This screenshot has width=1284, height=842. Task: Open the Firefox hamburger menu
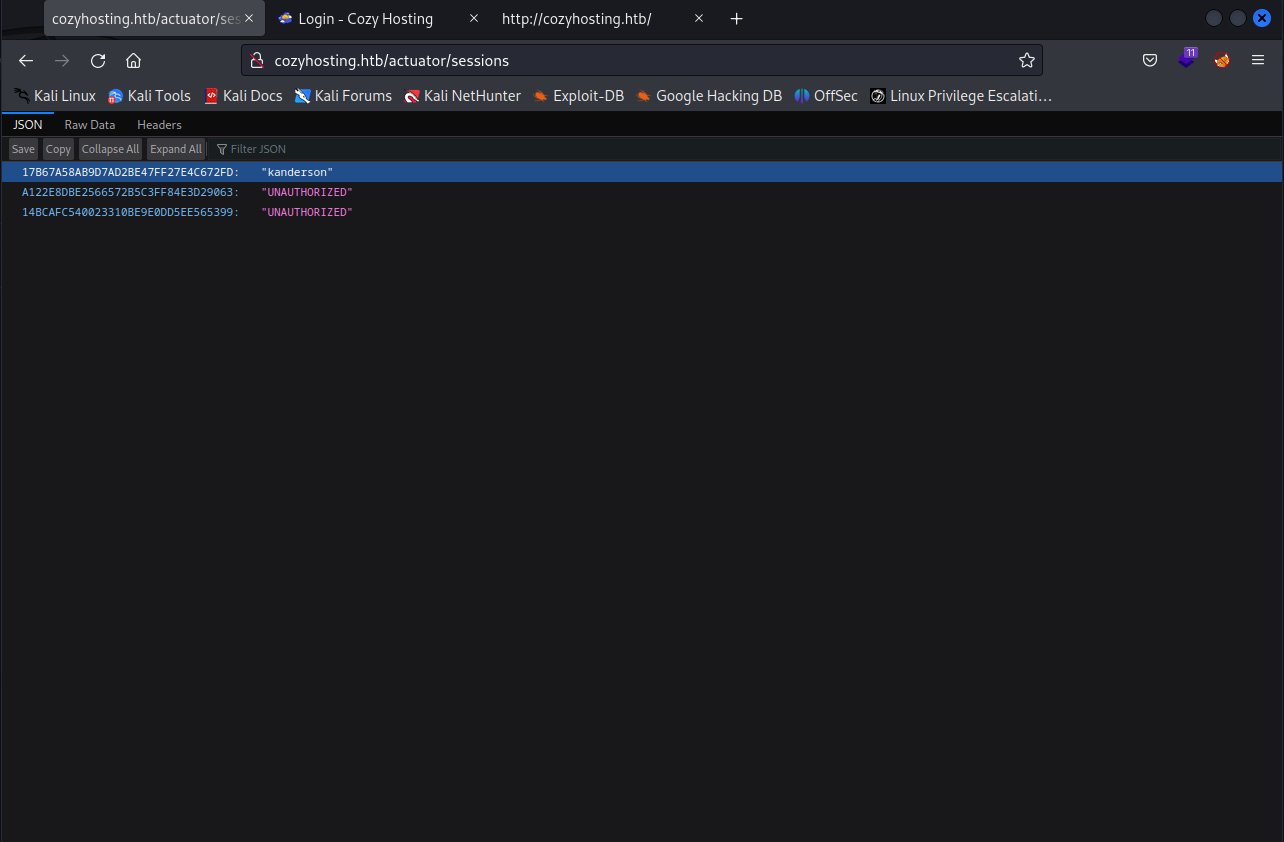click(x=1258, y=61)
